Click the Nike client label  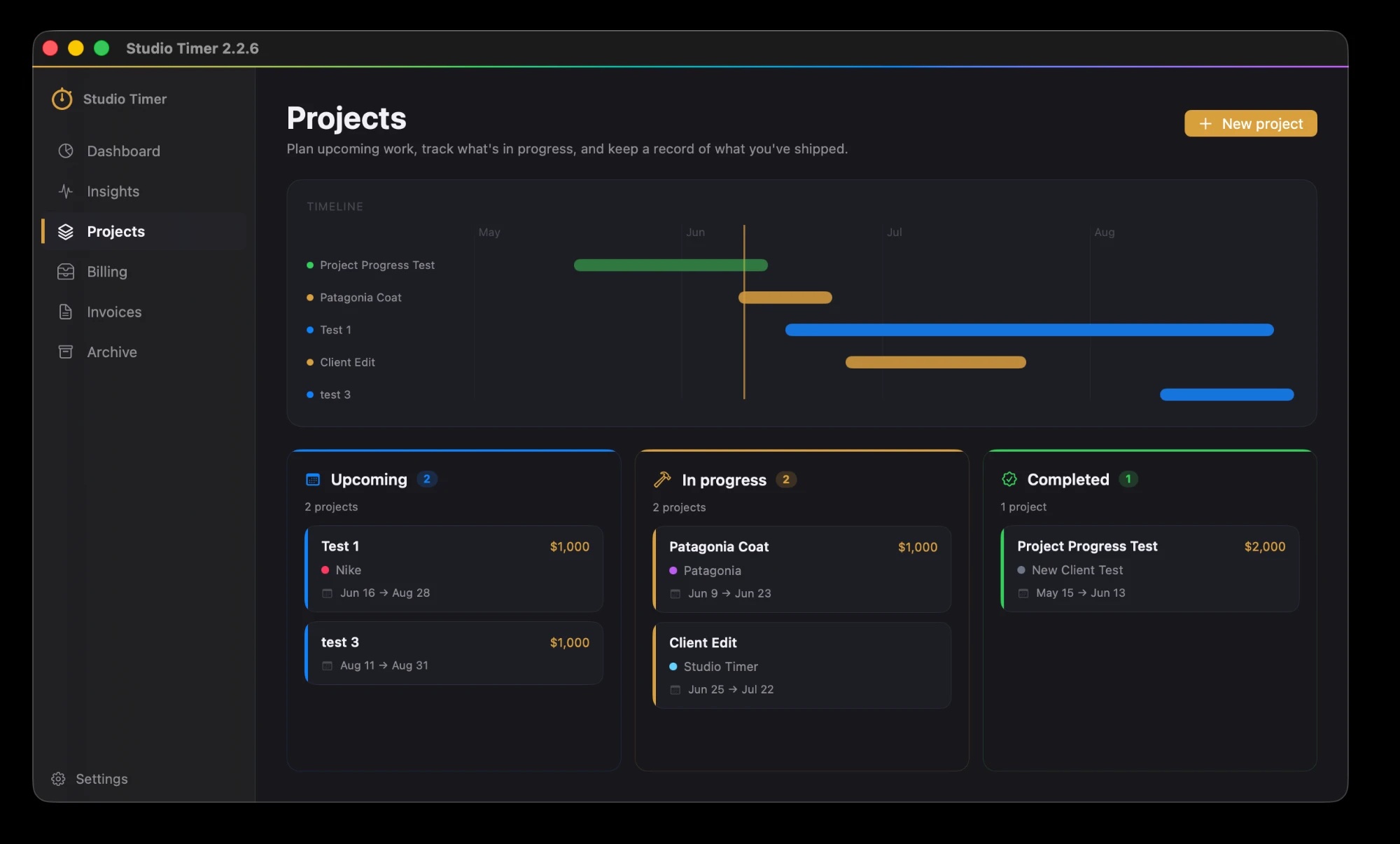348,570
